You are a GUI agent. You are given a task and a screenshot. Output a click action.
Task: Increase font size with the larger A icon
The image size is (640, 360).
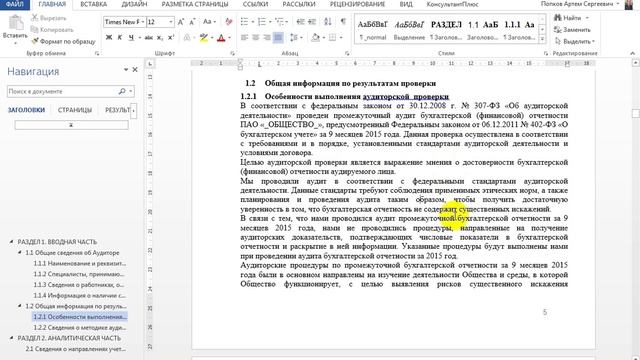(181, 22)
